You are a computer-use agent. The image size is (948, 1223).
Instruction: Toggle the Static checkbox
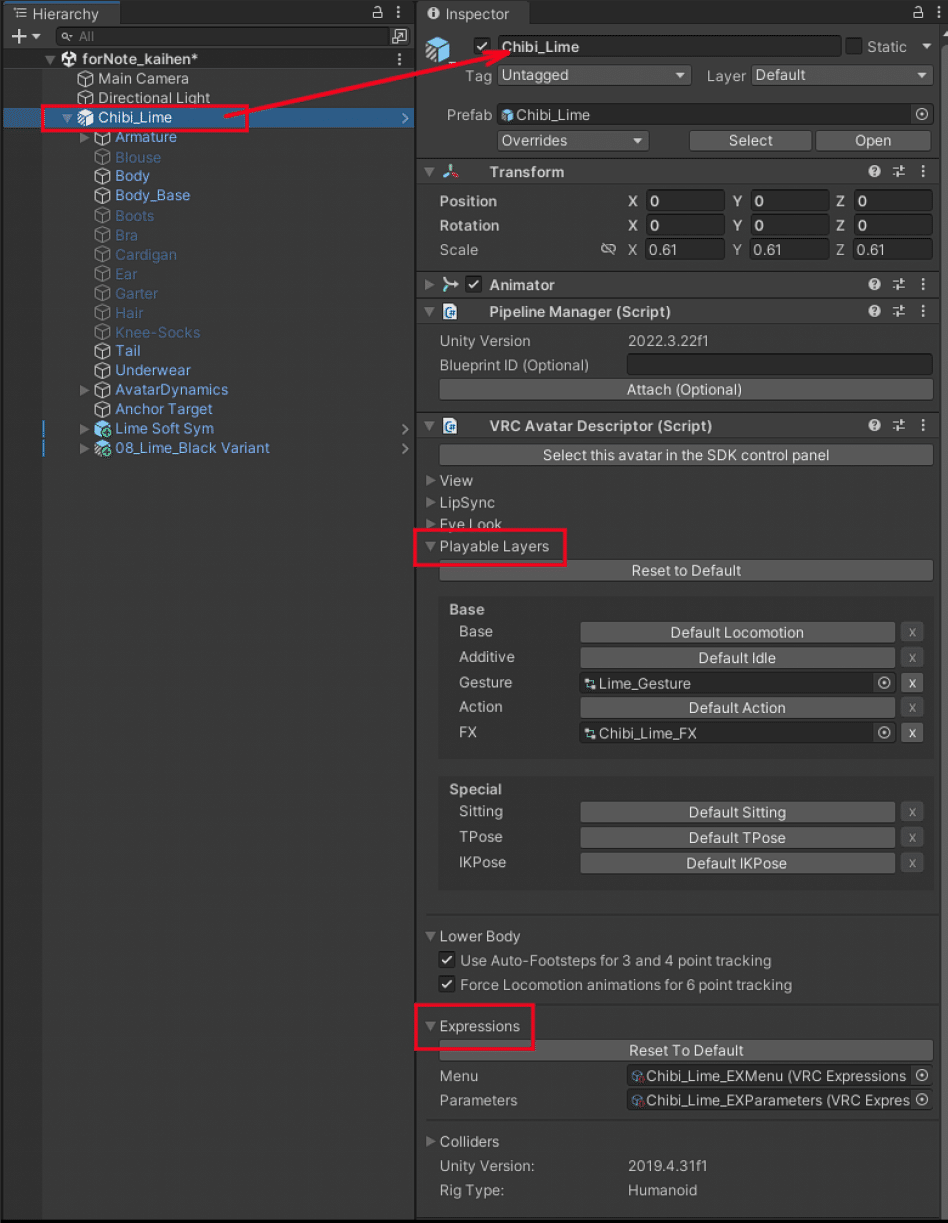[x=853, y=46]
